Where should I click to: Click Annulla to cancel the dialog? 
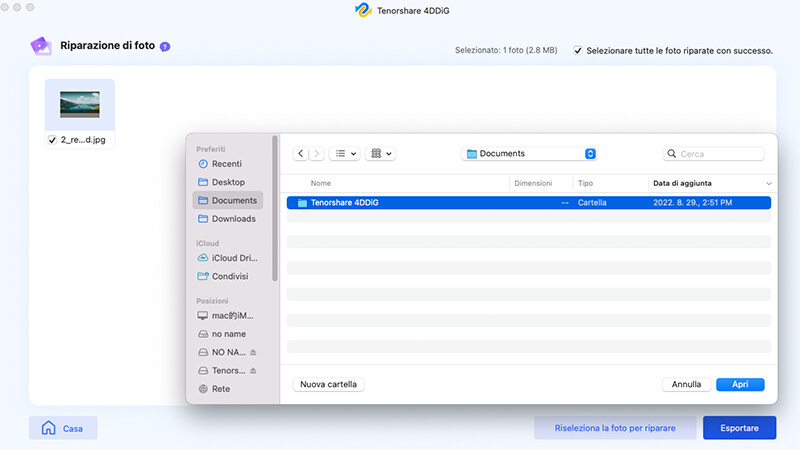click(686, 384)
